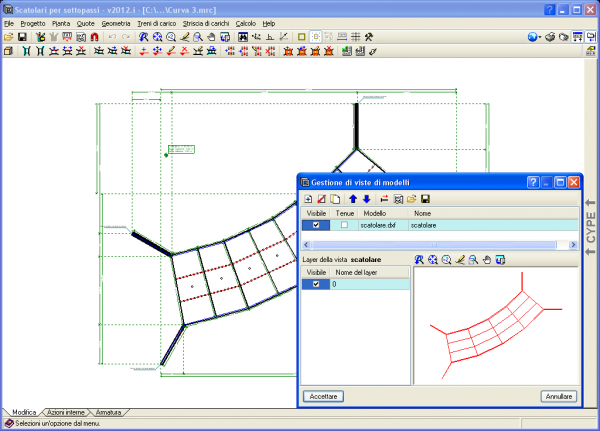Click the Nome del layer column header
Viewport: 600px width, 431px height.
[x=369, y=273]
